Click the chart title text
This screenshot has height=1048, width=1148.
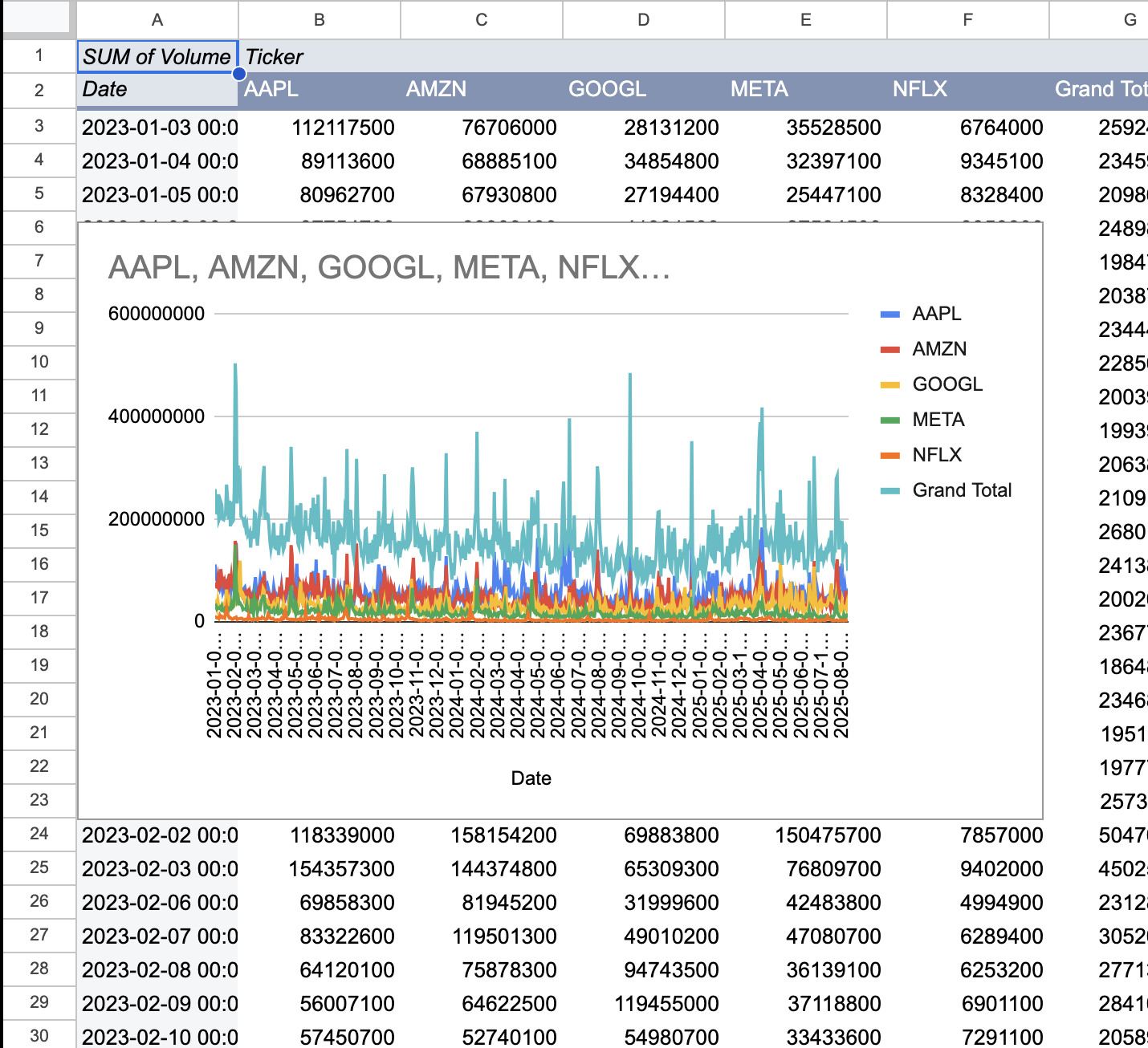[389, 268]
